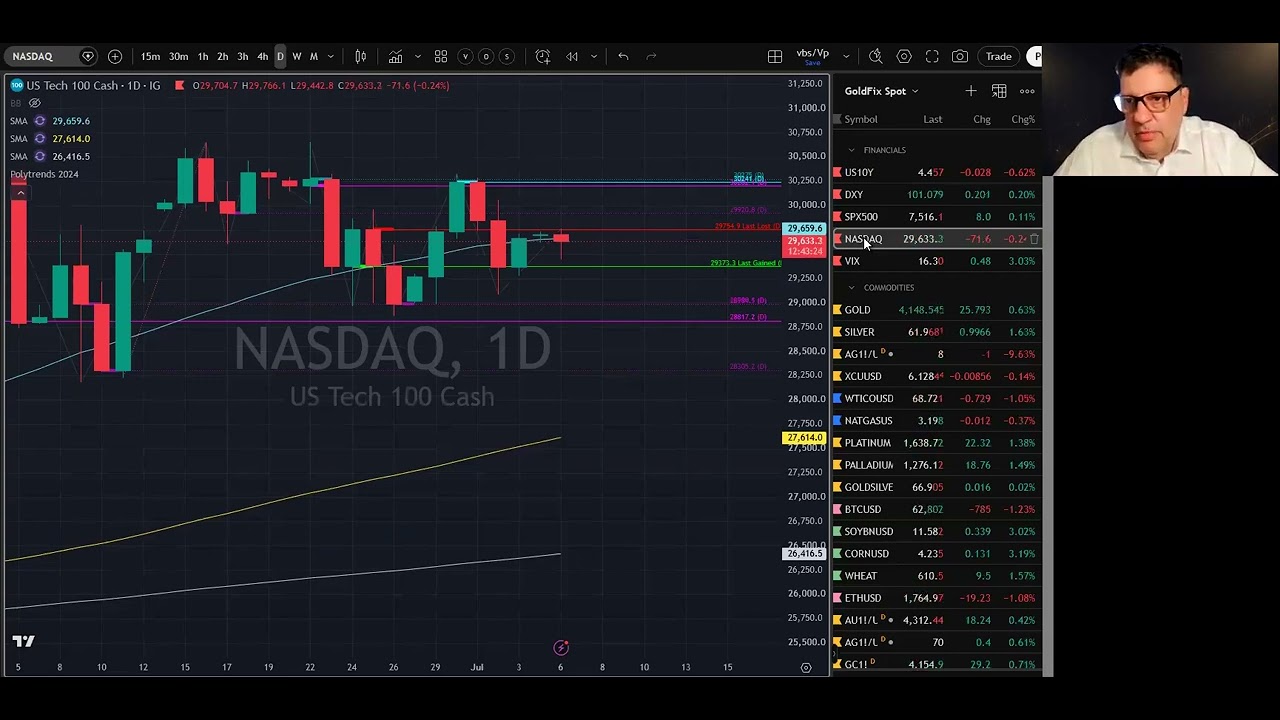The image size is (1280, 720).
Task: Open the layout setup grid icon
Action: [775, 57]
